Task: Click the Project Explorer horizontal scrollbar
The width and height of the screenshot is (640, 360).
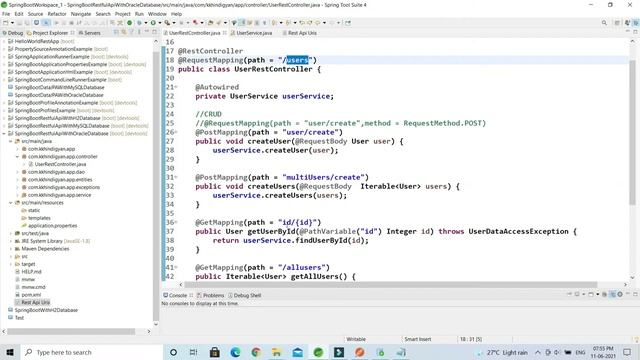Action: pos(71,331)
